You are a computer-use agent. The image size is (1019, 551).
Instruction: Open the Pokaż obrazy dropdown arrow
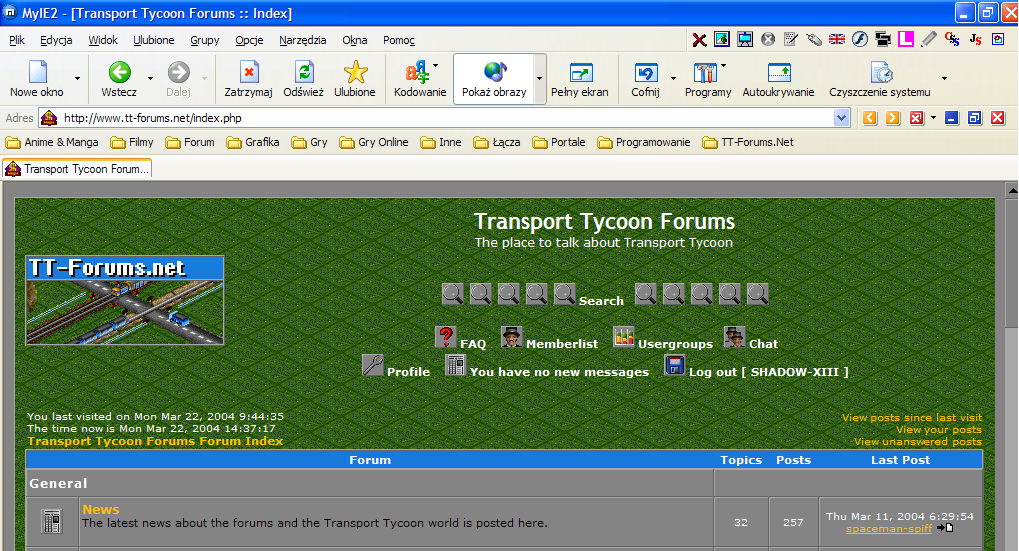539,79
